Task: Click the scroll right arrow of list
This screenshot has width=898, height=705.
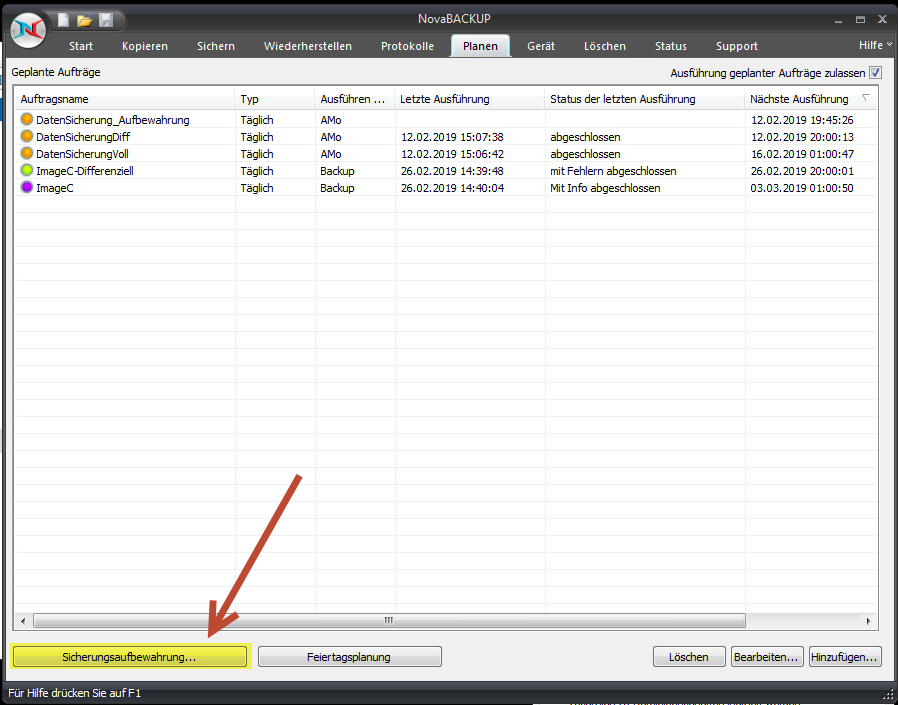Action: [x=868, y=620]
